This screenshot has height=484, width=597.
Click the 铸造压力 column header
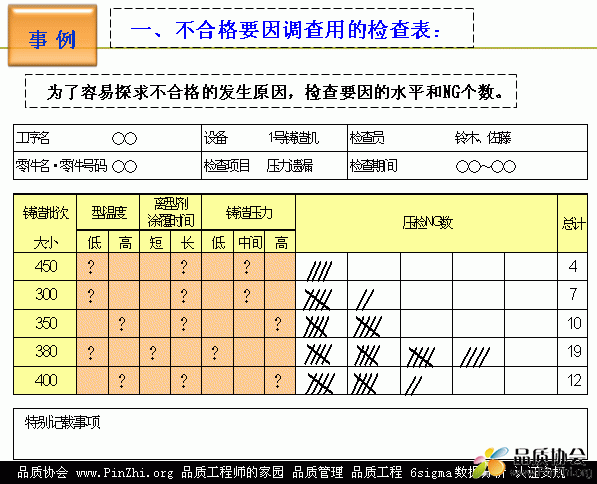[x=249, y=212]
